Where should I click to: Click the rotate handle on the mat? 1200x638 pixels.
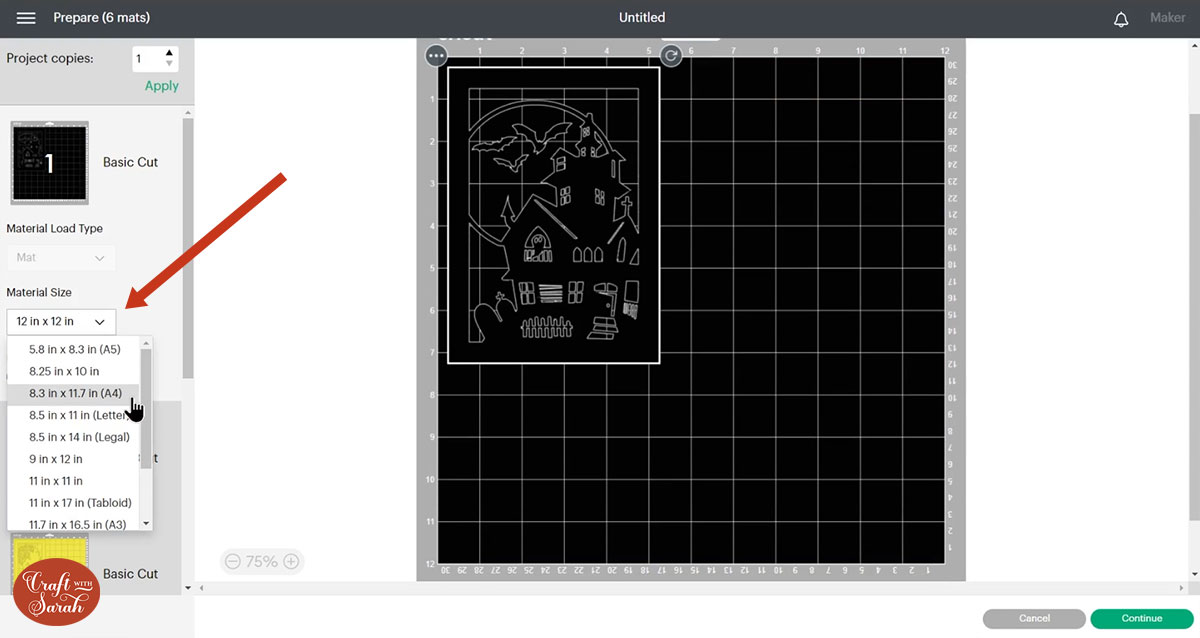tap(671, 56)
